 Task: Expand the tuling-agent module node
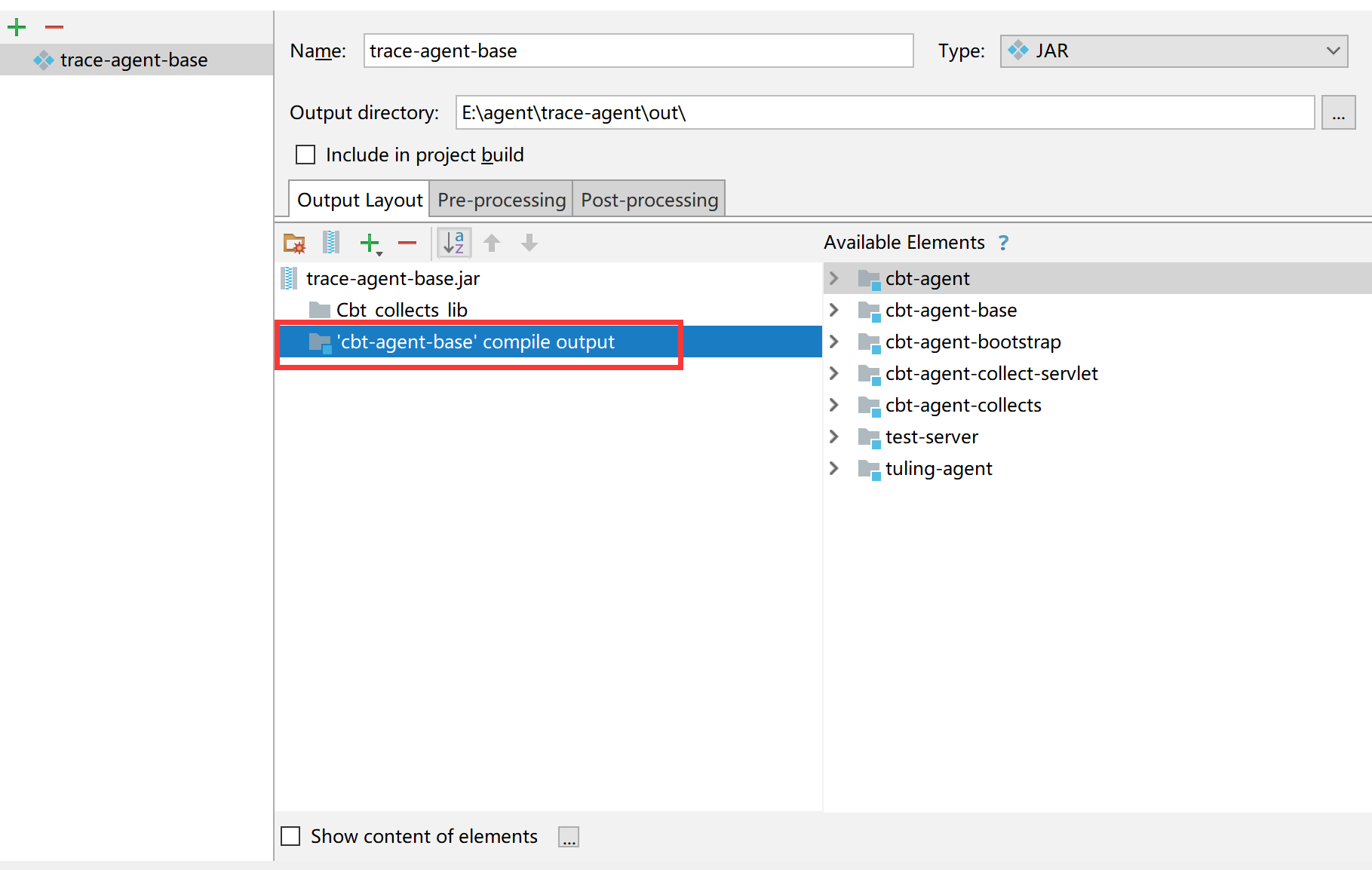tap(833, 468)
